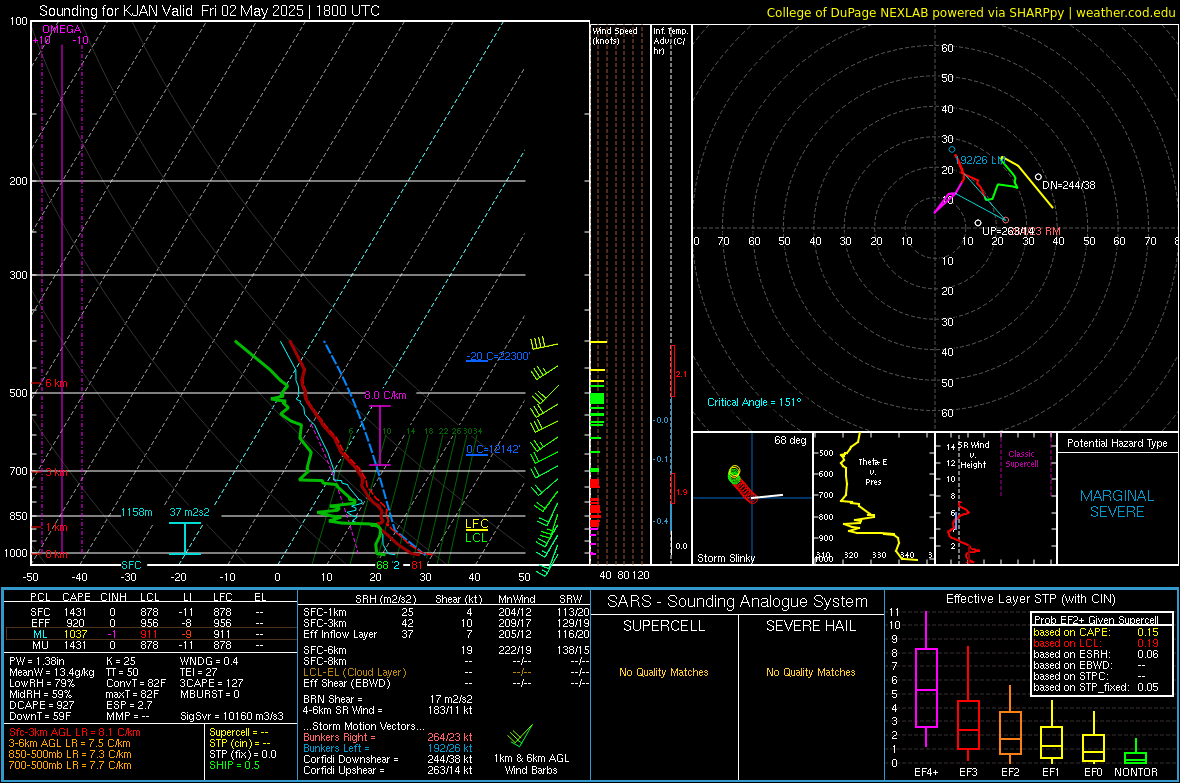This screenshot has height=783, width=1180.
Task: Click the sounding title 'Sounding for KJAN Valid'
Action: [117, 11]
